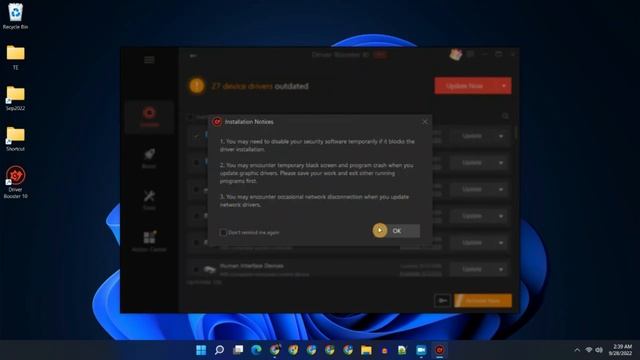The height and width of the screenshot is (360, 640).
Task: Expand the Update Now dropdown arrow
Action: [504, 86]
